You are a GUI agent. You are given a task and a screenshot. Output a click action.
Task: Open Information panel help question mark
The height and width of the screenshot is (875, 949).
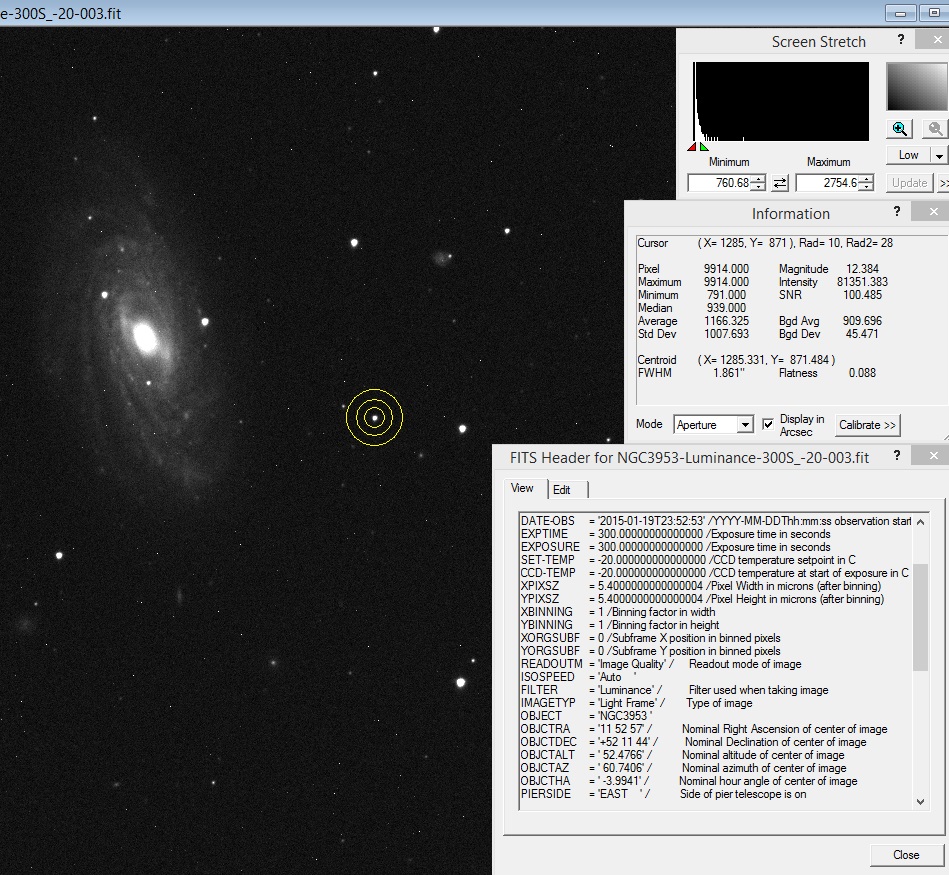[x=896, y=211]
